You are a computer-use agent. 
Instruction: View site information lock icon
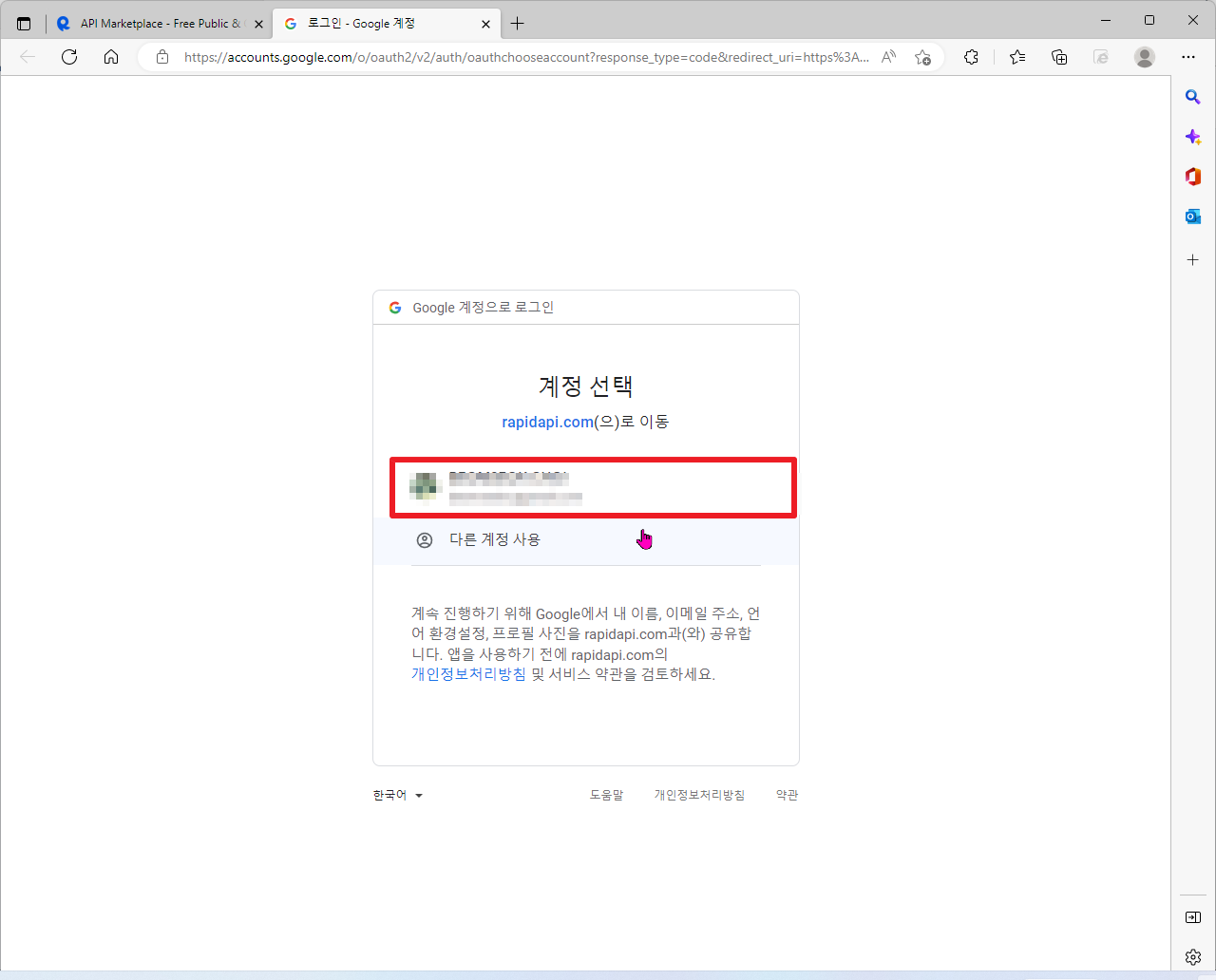coord(162,57)
